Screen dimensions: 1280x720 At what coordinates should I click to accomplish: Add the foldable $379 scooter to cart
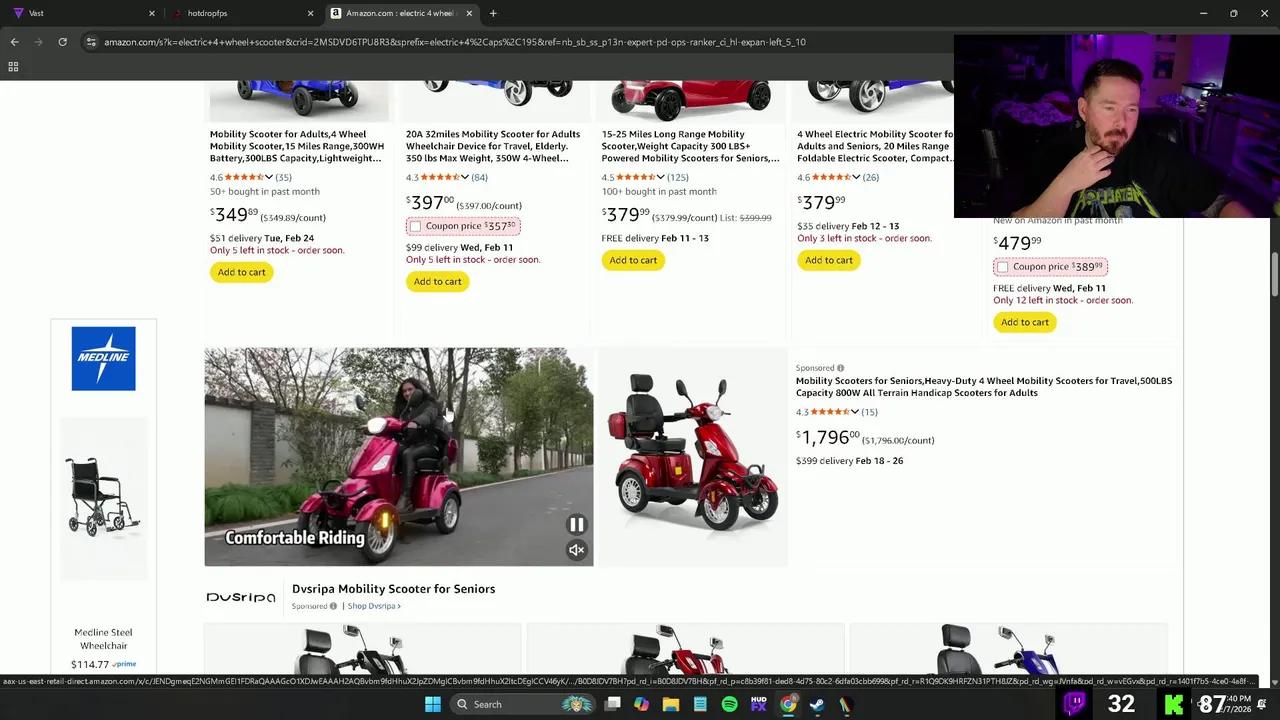coord(829,260)
